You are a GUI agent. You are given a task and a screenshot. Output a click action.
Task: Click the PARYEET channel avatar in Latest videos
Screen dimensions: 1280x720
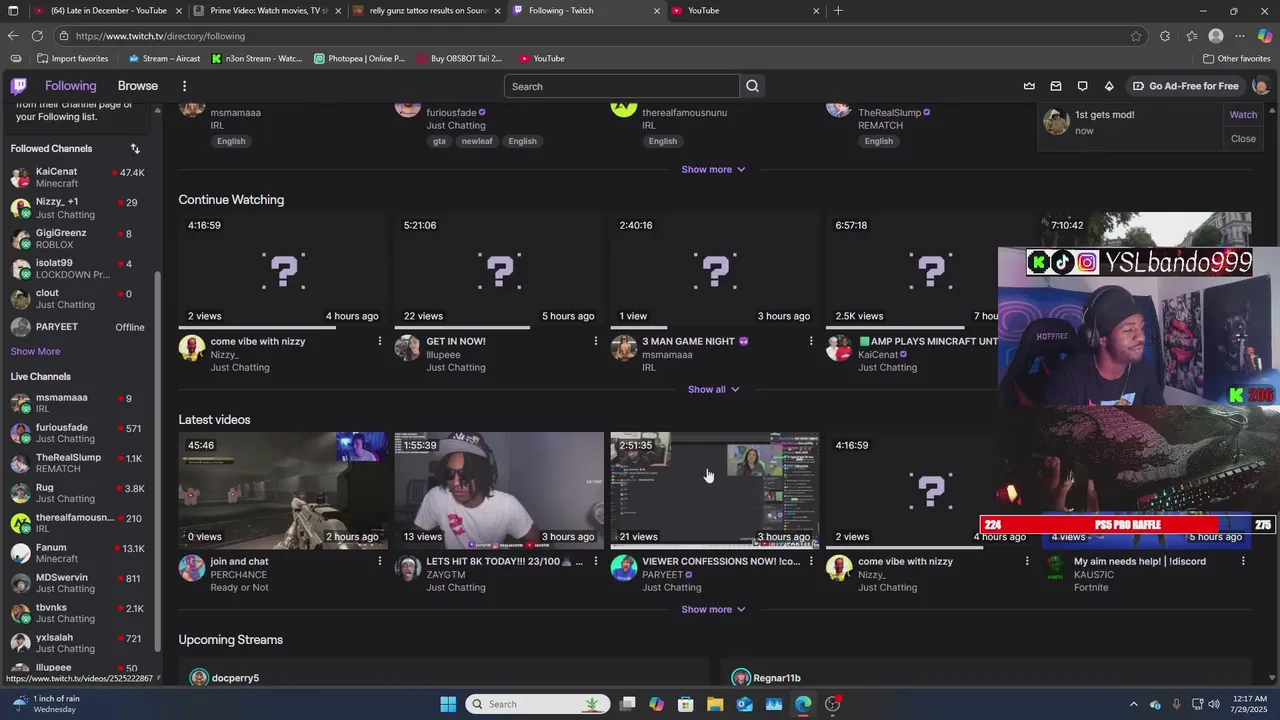624,568
